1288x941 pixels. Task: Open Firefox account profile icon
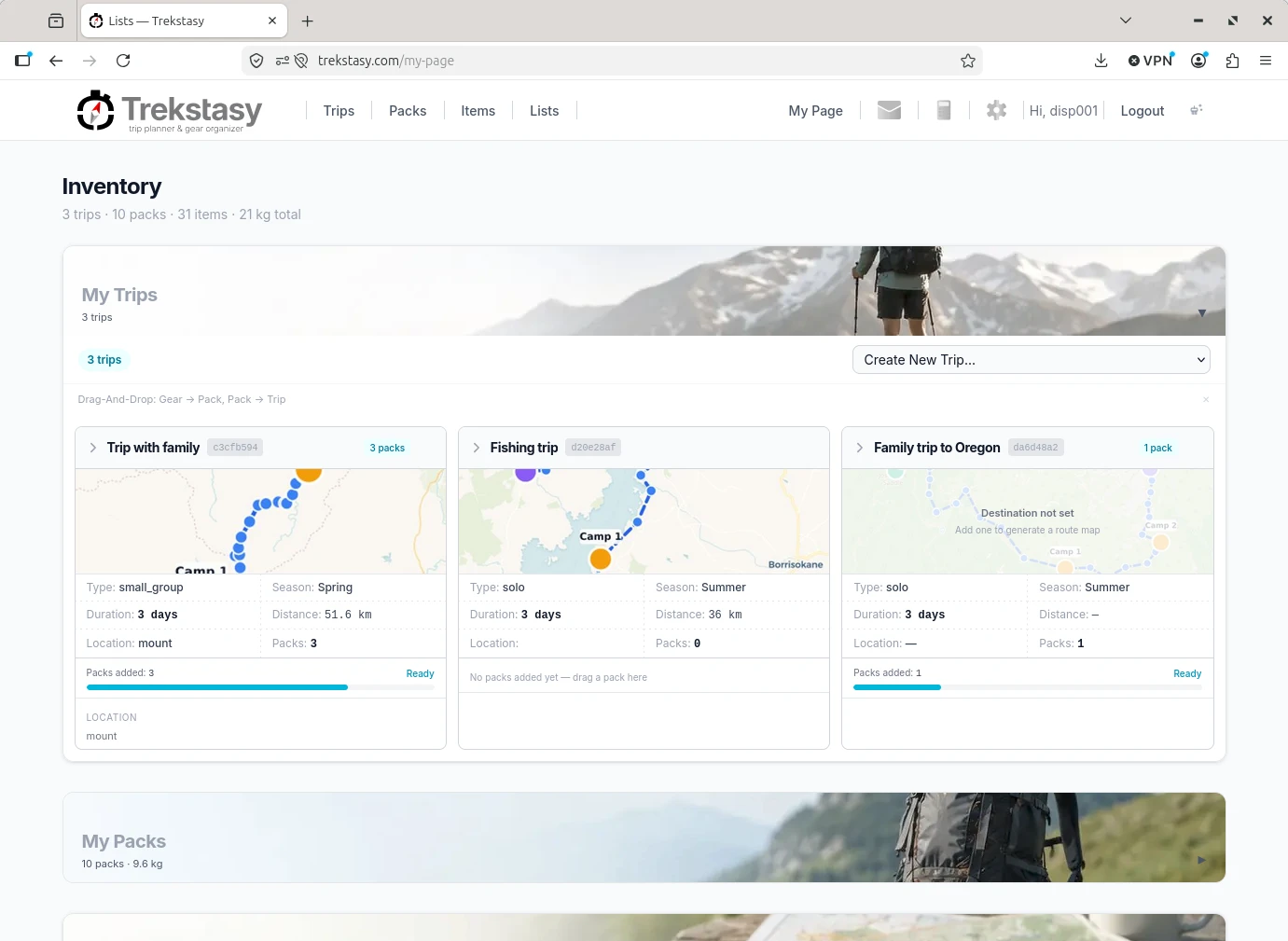tap(1199, 61)
